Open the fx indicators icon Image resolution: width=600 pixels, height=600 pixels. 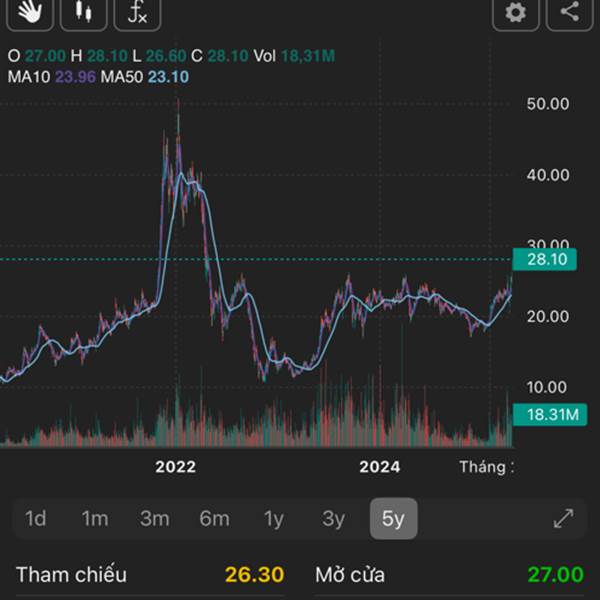coord(137,13)
